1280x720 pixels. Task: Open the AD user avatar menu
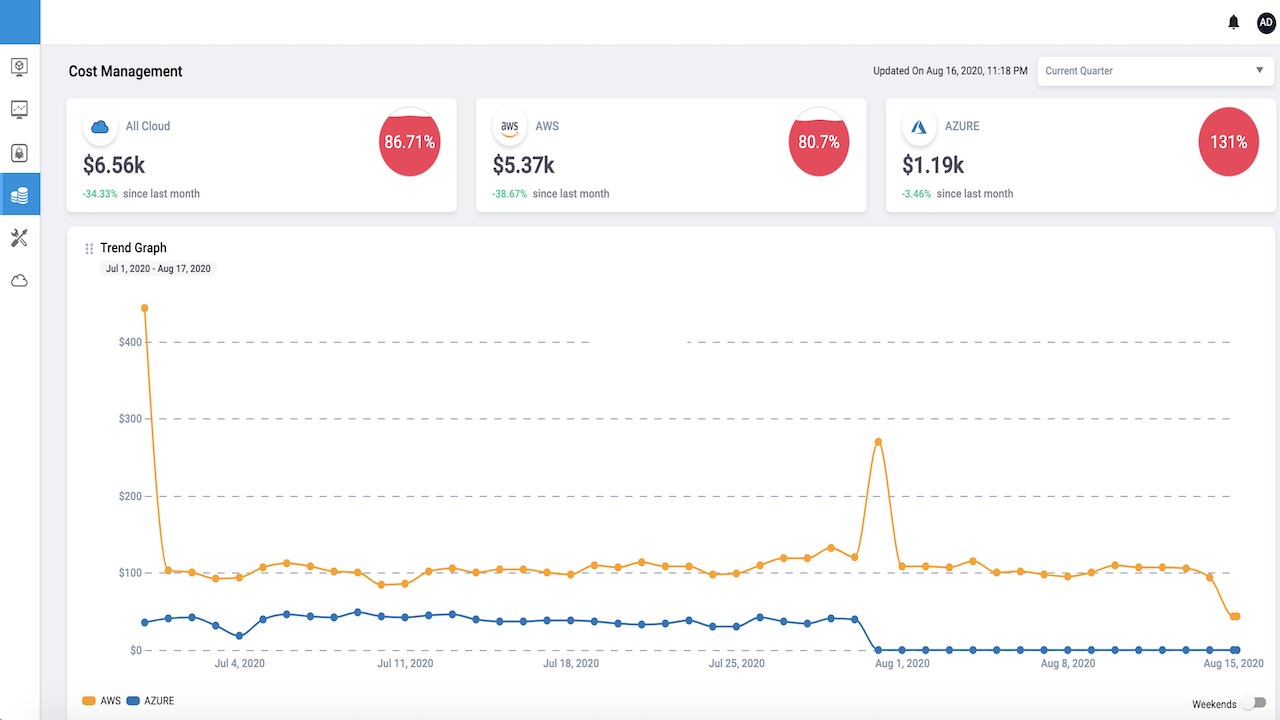click(1266, 22)
